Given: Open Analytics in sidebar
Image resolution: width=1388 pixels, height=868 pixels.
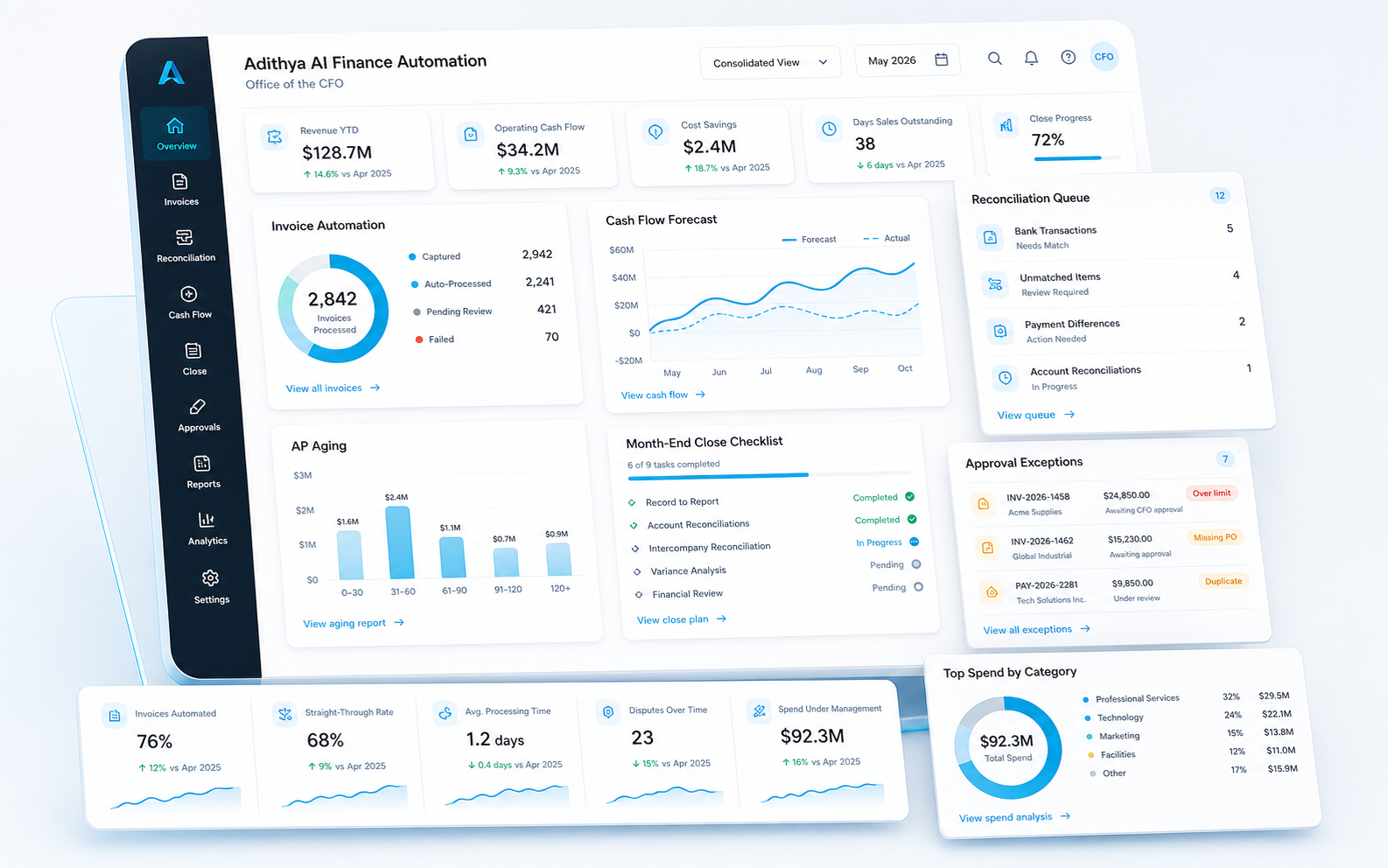Looking at the screenshot, I should tap(207, 529).
